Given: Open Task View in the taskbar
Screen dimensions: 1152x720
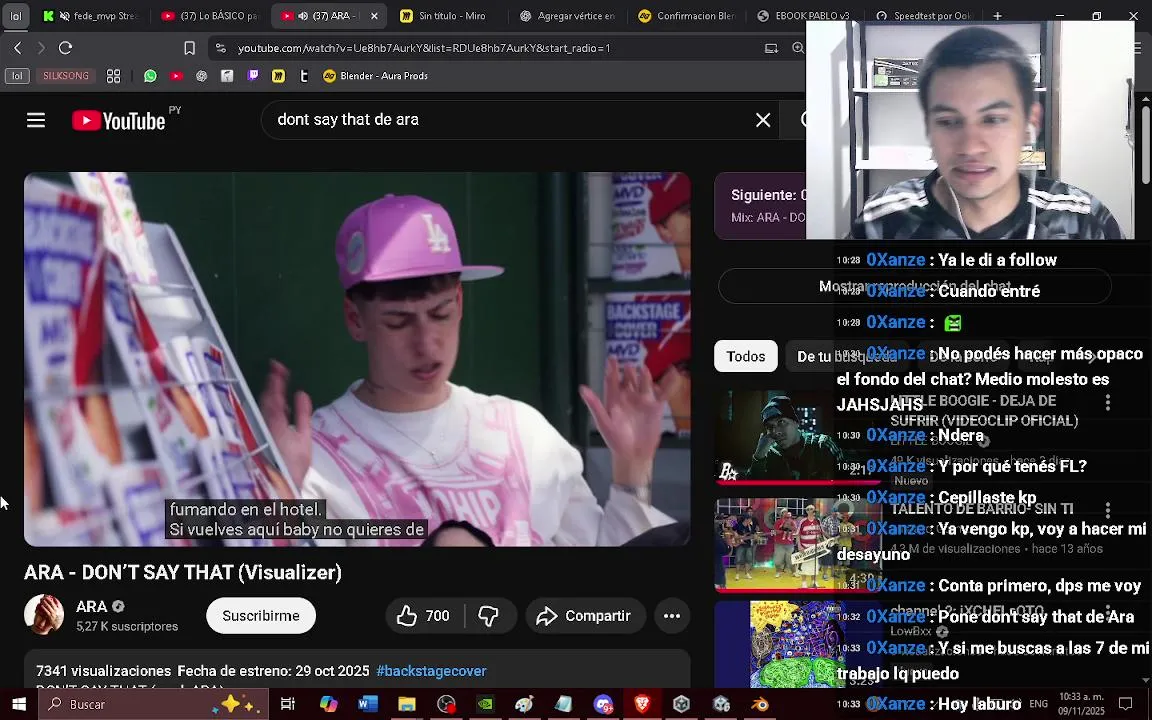Looking at the screenshot, I should 288,704.
